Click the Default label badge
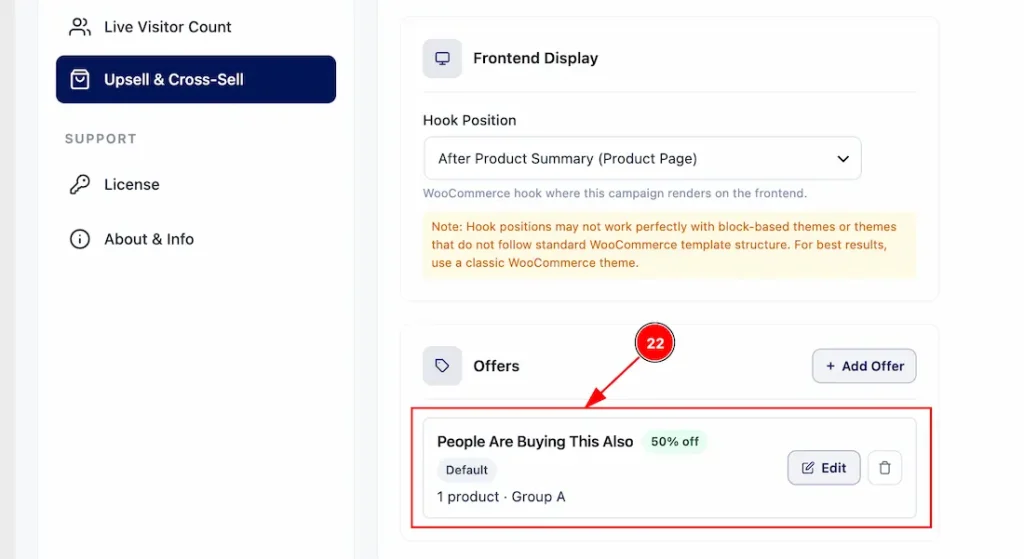Viewport: 1024px width, 559px height. (467, 470)
